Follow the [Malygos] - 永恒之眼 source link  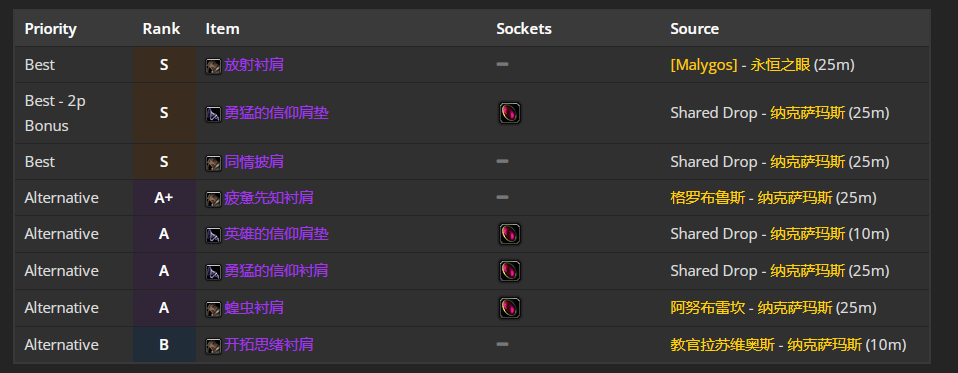(x=740, y=65)
